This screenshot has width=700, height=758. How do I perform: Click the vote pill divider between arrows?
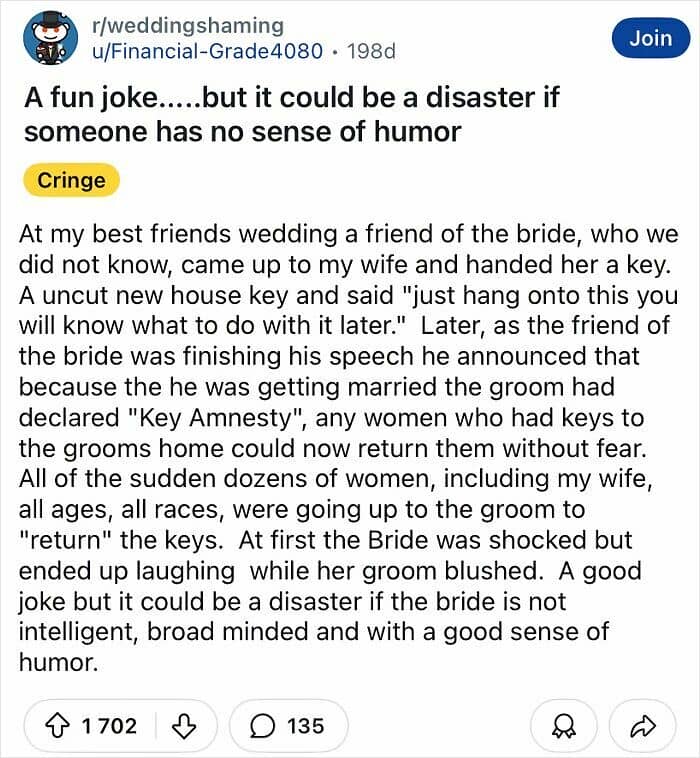pos(156,726)
